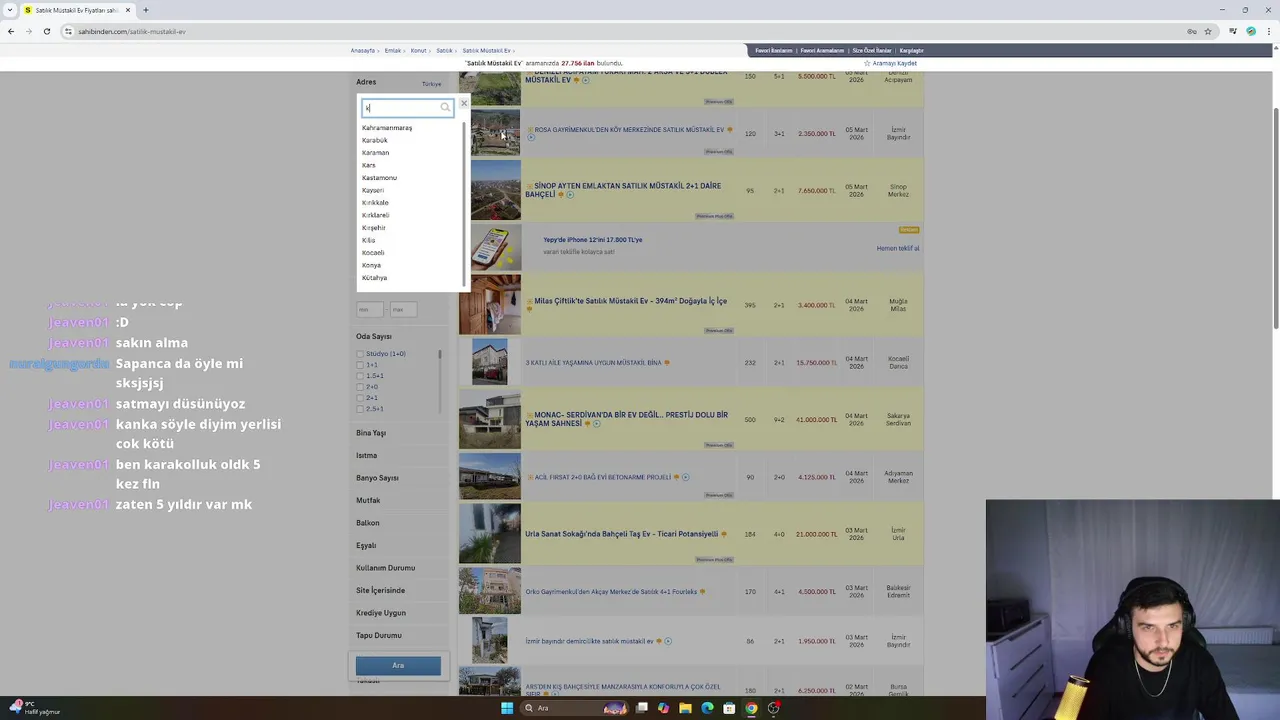This screenshot has width=1280, height=720.
Task: Open Favori İlanlarım menu item
Action: [774, 50]
